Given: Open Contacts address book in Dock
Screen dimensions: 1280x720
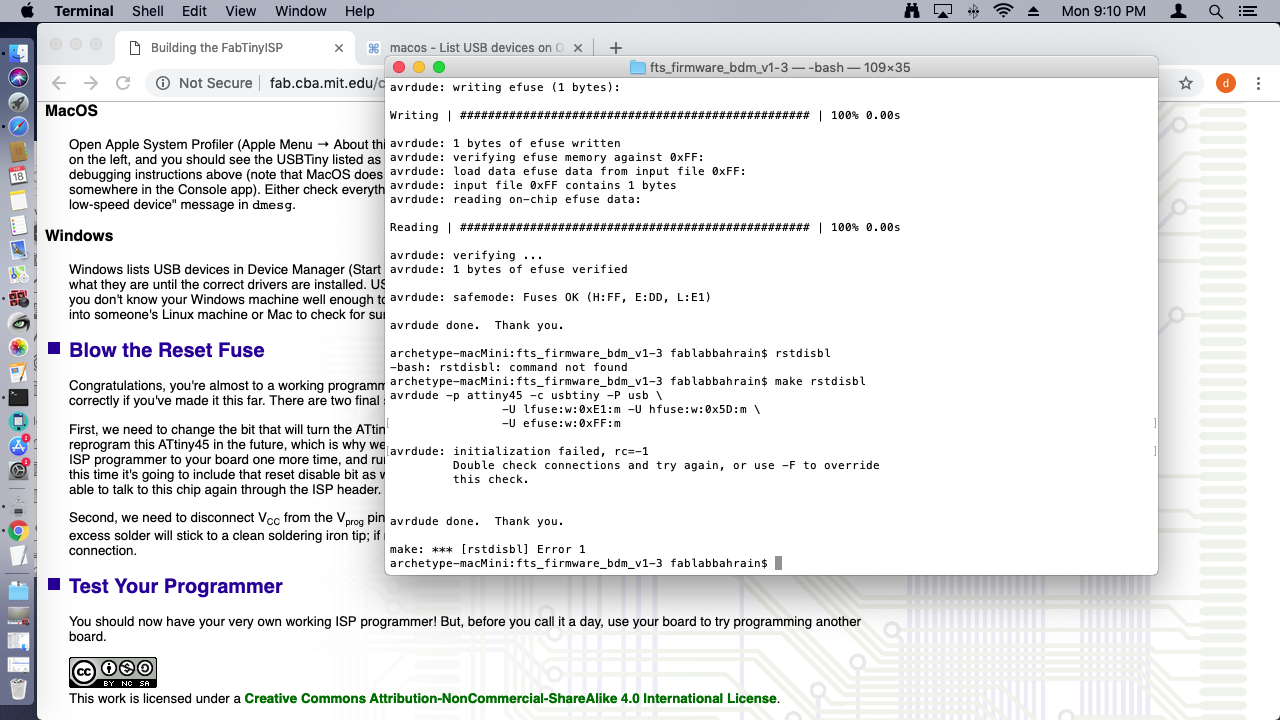Looking at the screenshot, I should pyautogui.click(x=18, y=151).
